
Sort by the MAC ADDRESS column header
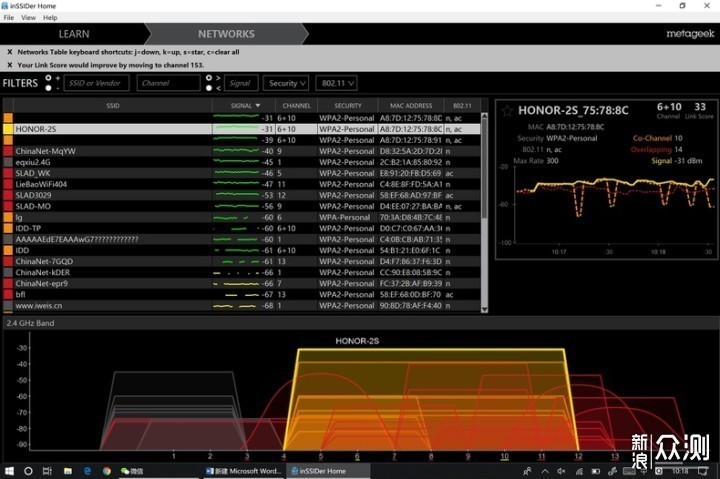point(411,106)
